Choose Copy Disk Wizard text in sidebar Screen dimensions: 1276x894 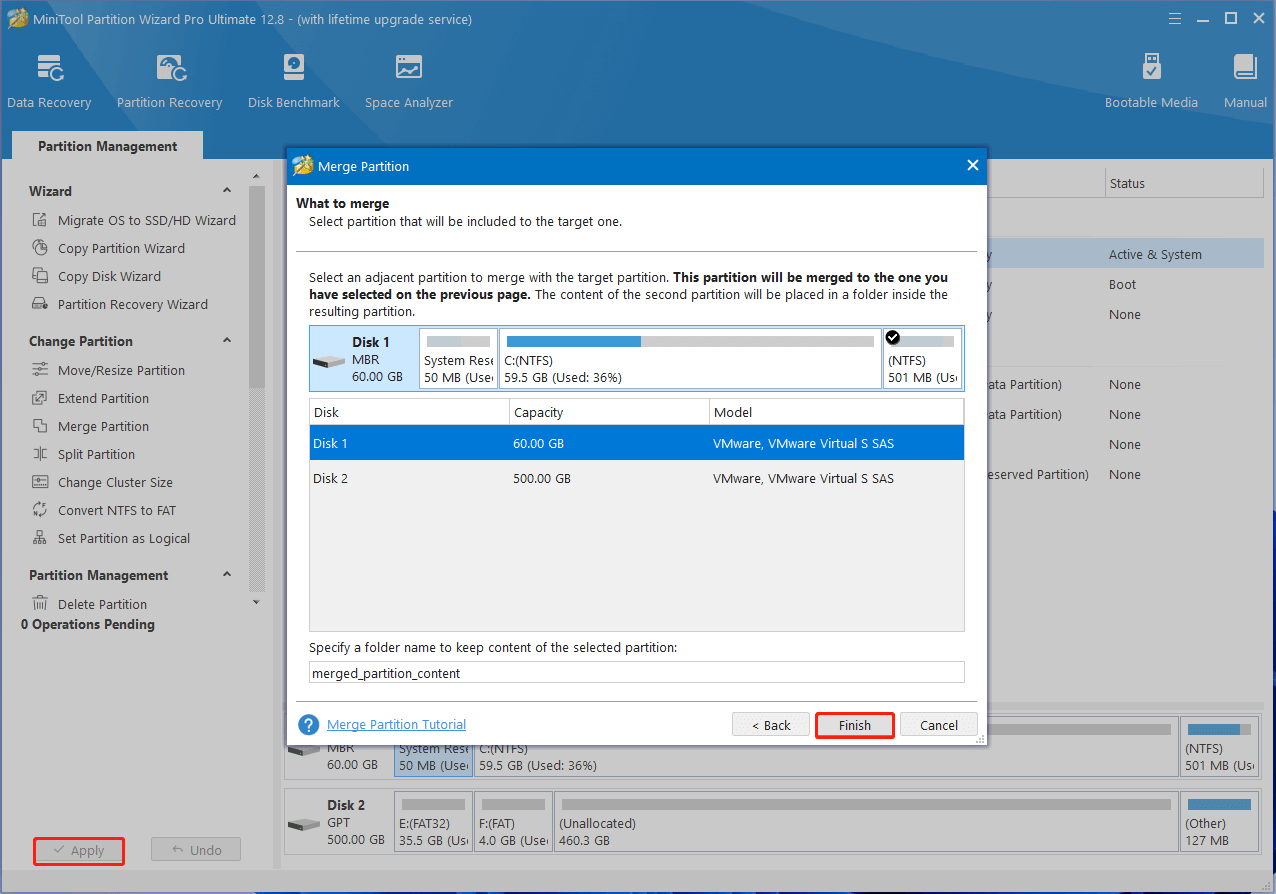click(109, 276)
